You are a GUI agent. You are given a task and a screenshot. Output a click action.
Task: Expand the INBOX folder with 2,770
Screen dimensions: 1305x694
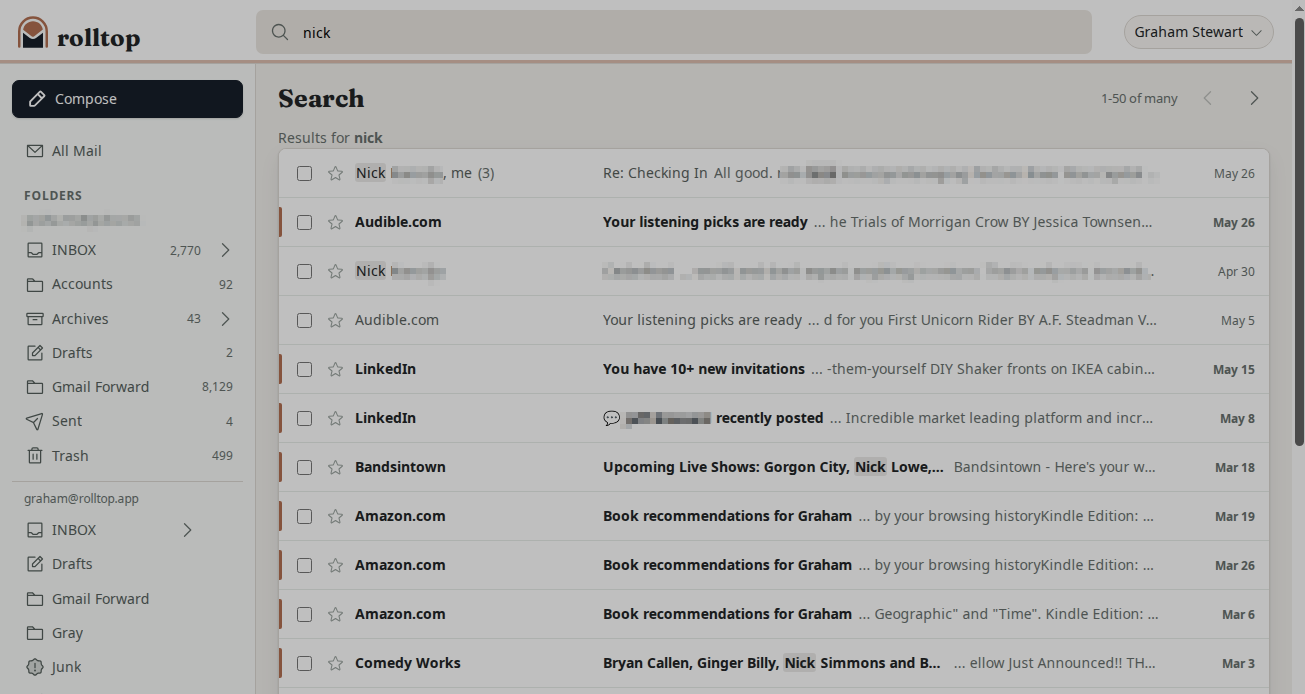225,250
